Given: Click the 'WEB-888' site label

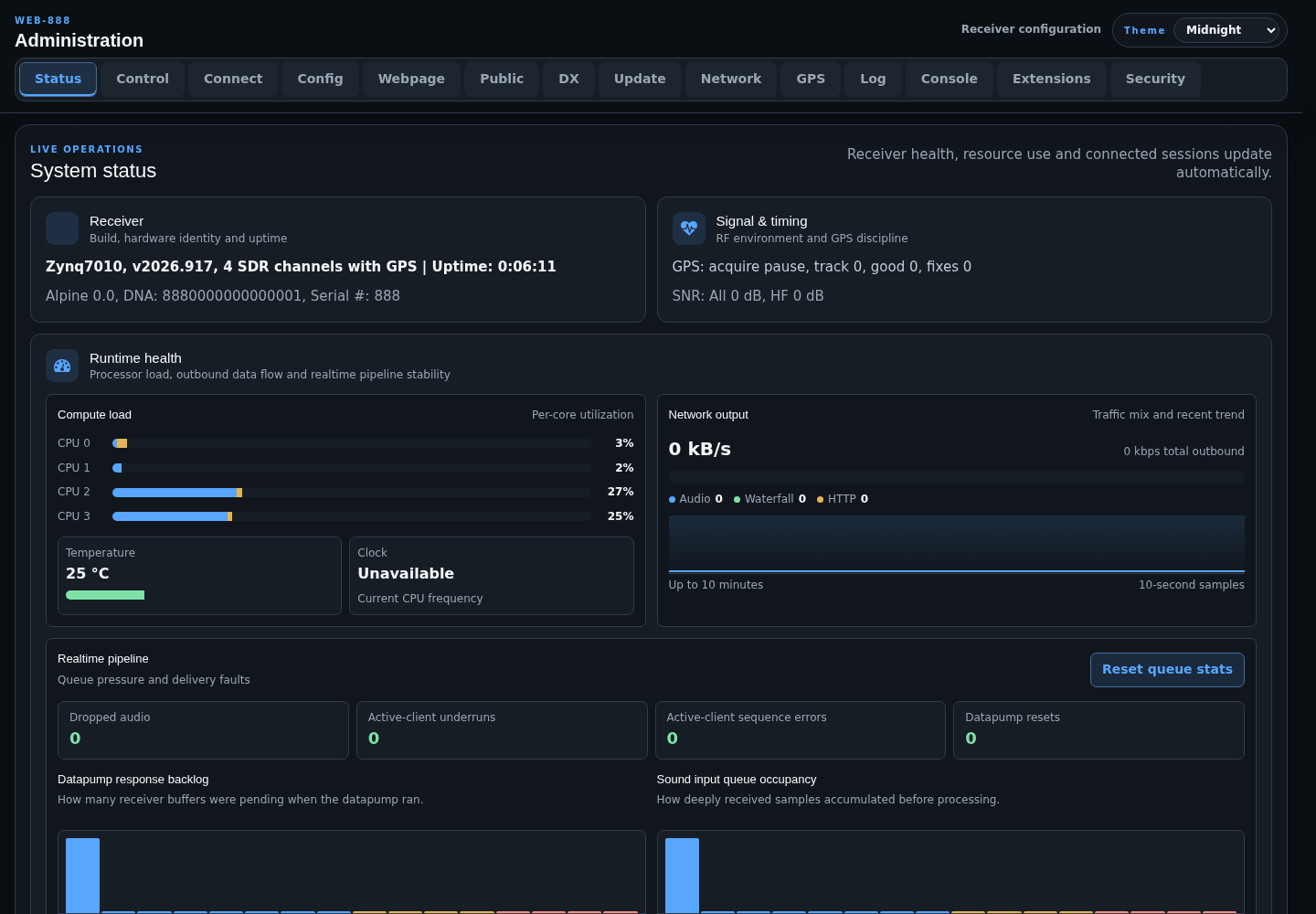Looking at the screenshot, I should point(42,20).
